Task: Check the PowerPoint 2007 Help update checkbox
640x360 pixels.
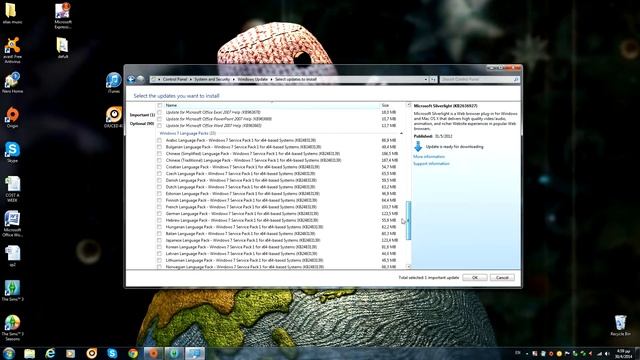Action: [x=160, y=119]
